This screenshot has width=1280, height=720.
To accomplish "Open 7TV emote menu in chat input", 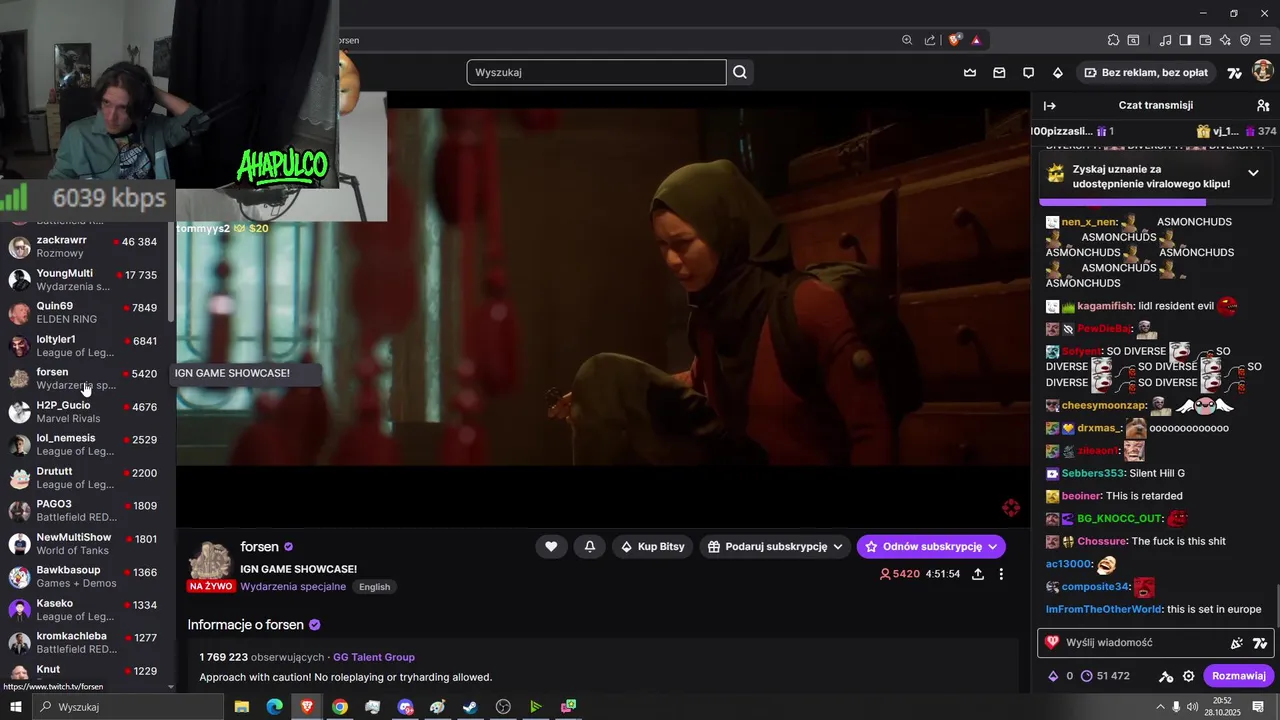I will pos(1260,643).
